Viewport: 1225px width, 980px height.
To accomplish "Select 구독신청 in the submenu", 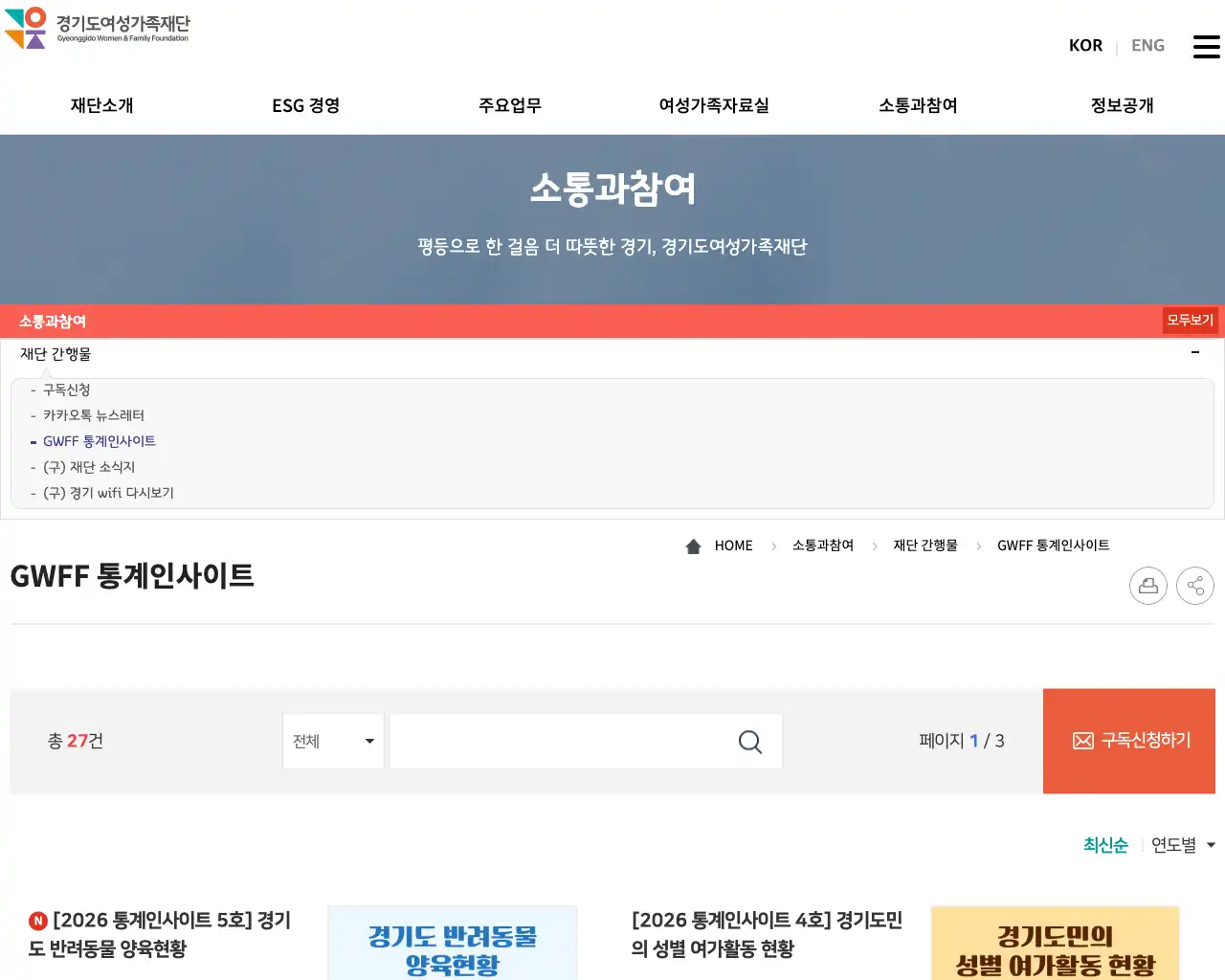I will 67,390.
